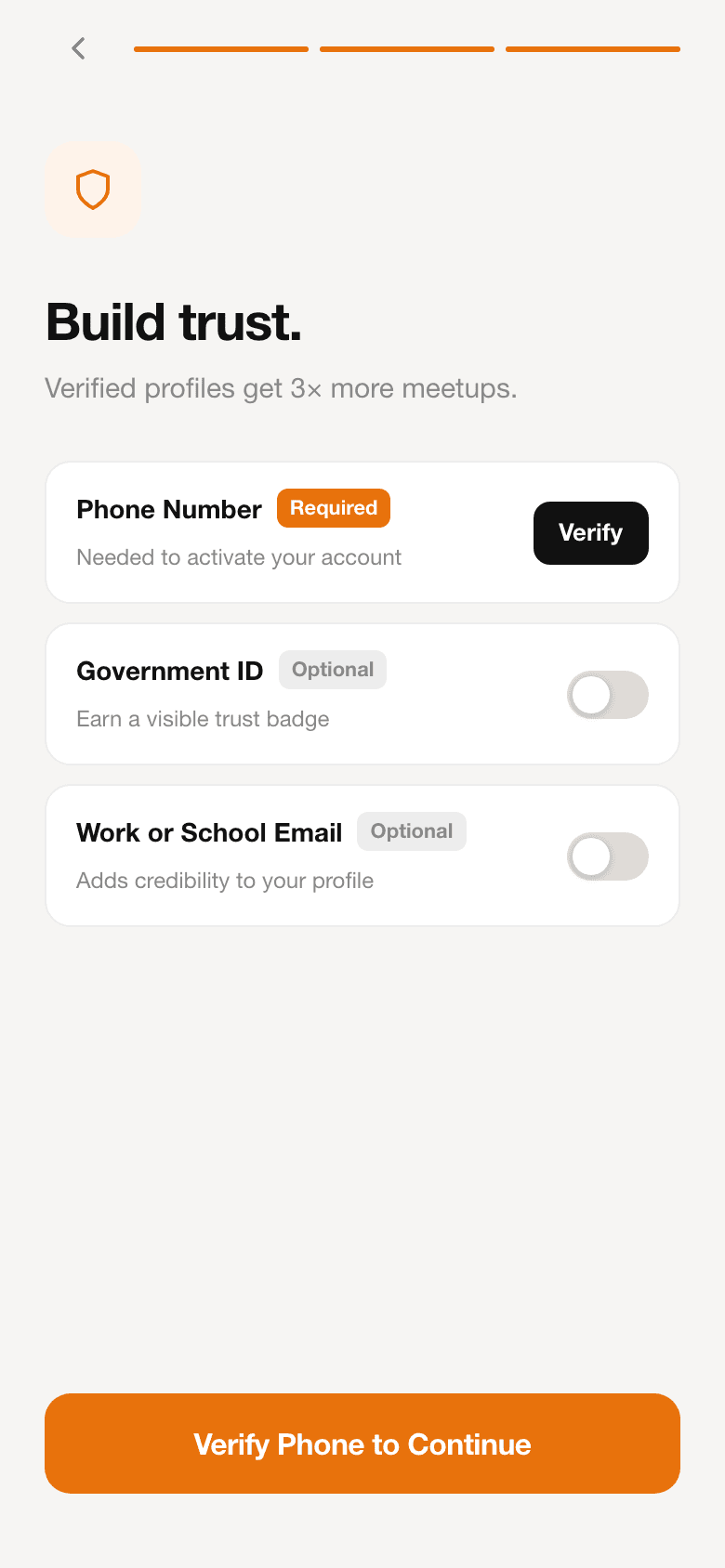Select the third progress bar segment
The height and width of the screenshot is (1568, 725).
point(593,49)
